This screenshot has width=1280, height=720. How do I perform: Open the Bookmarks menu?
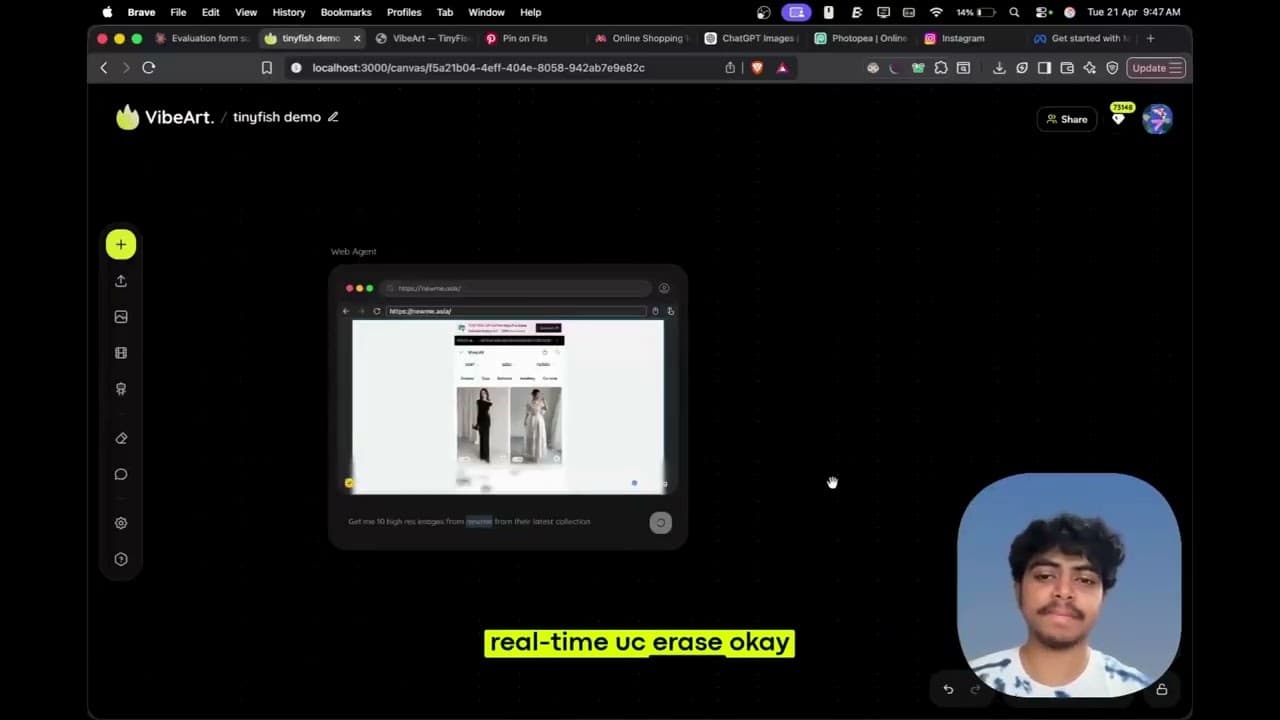[x=346, y=12]
